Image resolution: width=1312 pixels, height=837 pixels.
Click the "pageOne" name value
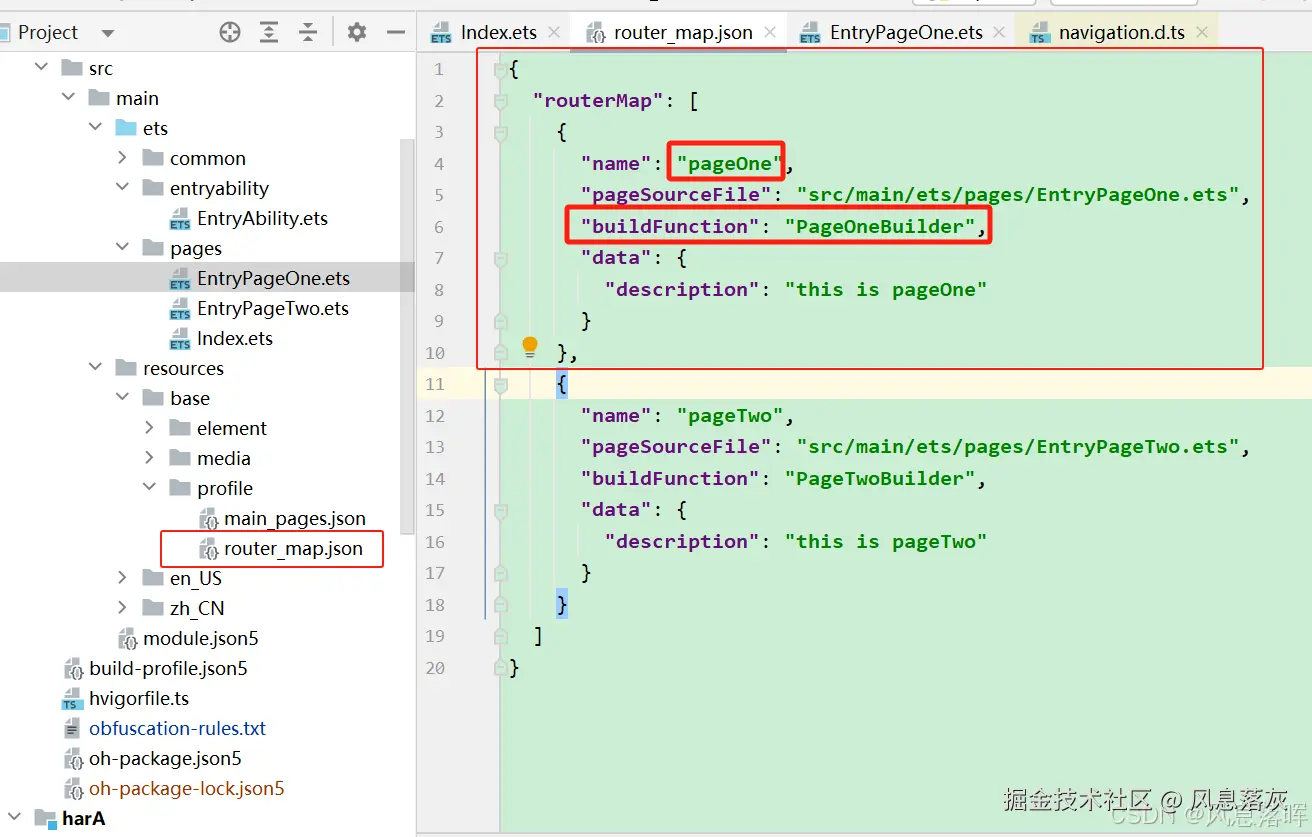730,163
